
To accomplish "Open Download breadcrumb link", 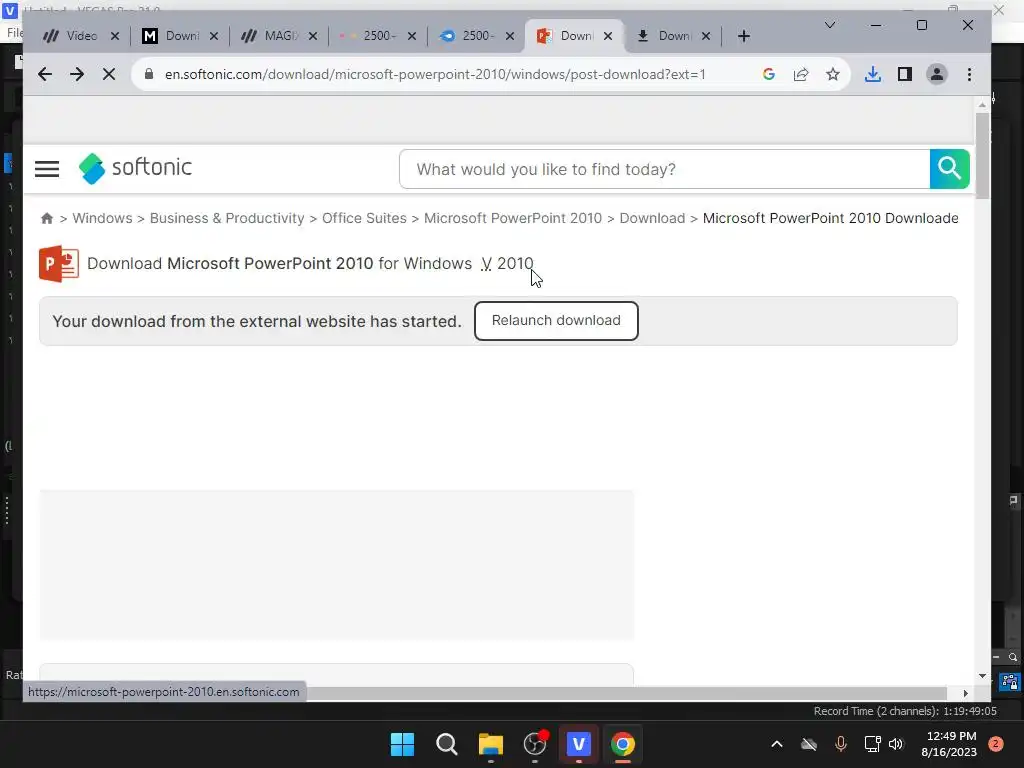I will [x=652, y=218].
